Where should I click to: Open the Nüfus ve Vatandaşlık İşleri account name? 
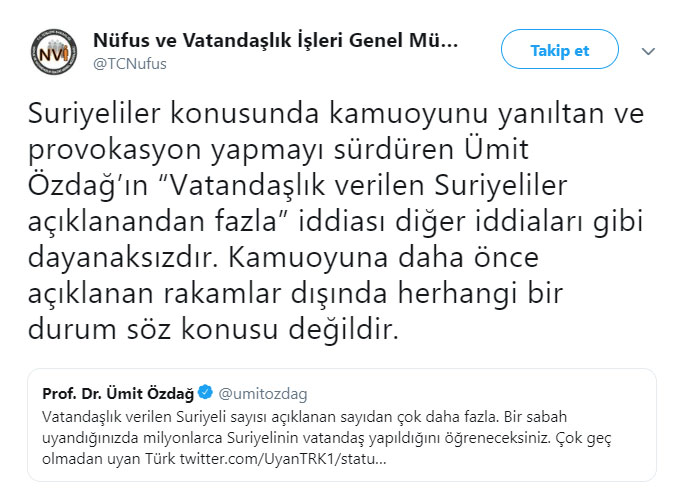point(275,42)
